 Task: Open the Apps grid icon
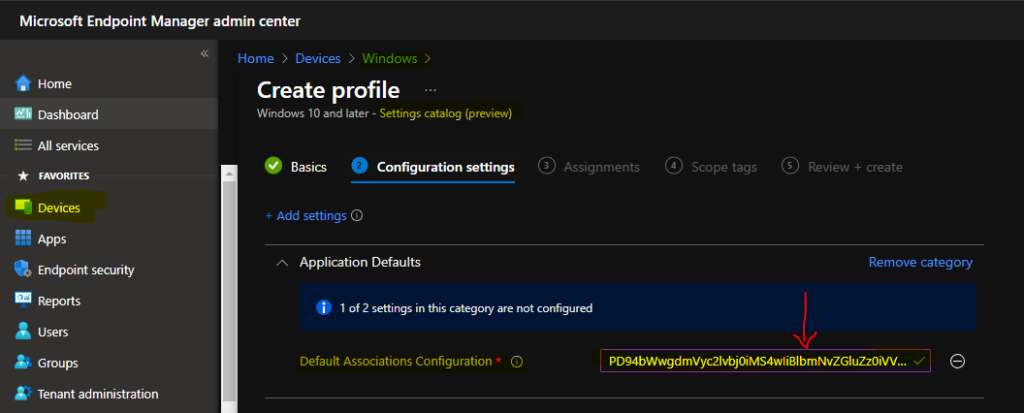tap(23, 239)
